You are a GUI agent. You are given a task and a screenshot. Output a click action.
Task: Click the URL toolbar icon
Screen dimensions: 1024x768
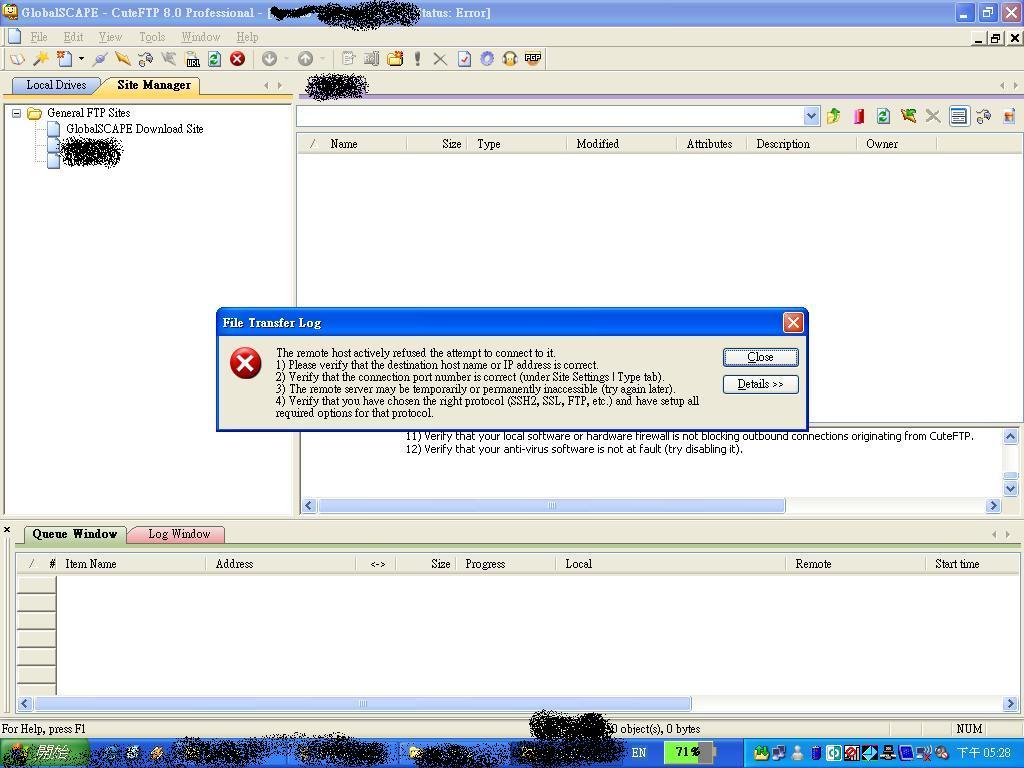192,59
